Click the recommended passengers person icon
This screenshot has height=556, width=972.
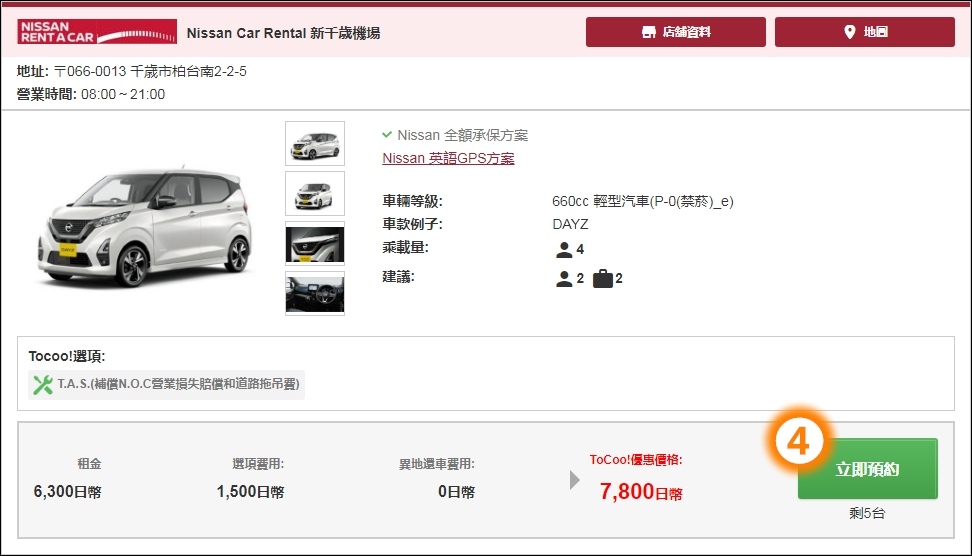(x=564, y=278)
